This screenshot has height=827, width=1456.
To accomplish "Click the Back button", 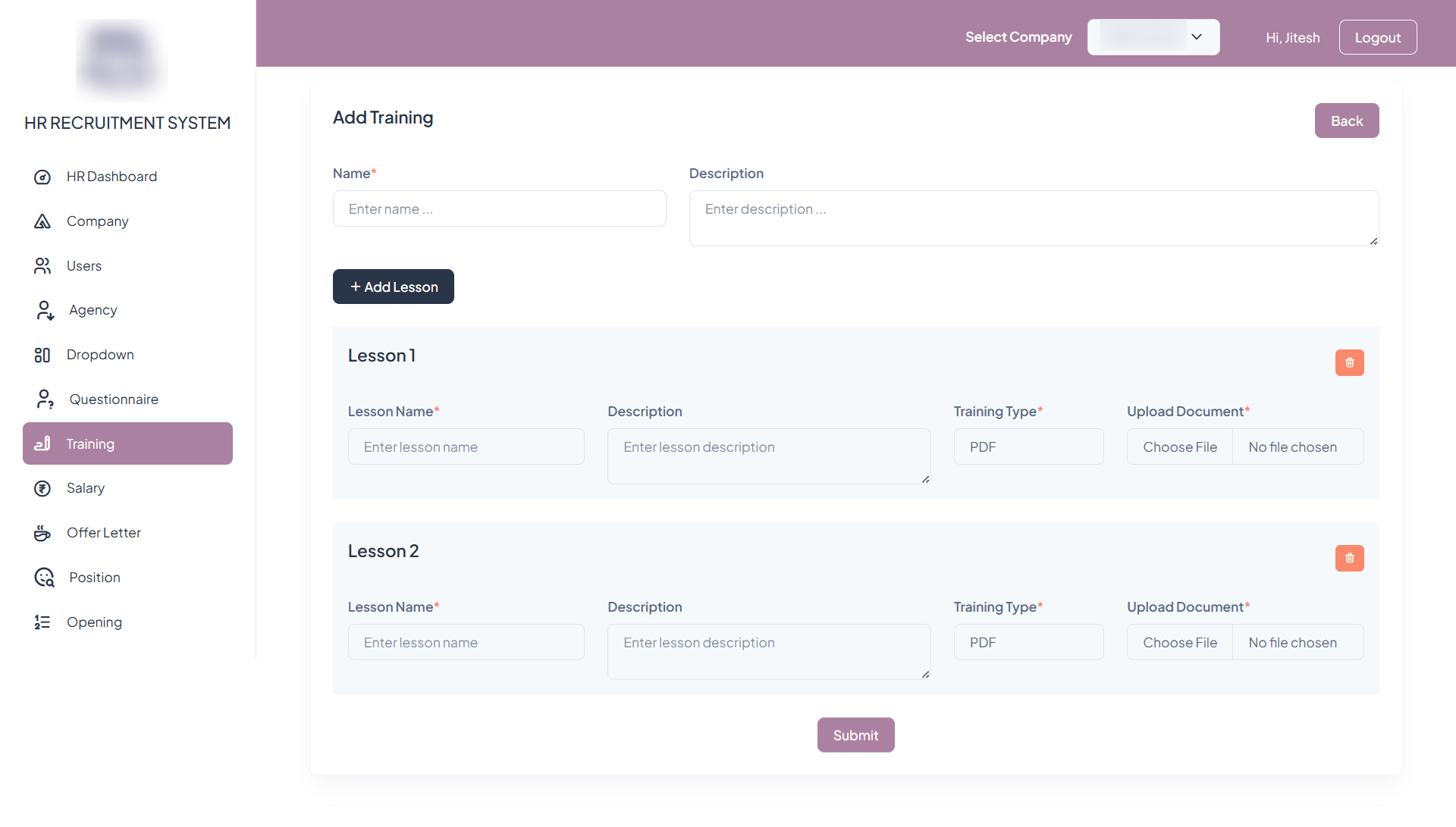I will [1347, 121].
